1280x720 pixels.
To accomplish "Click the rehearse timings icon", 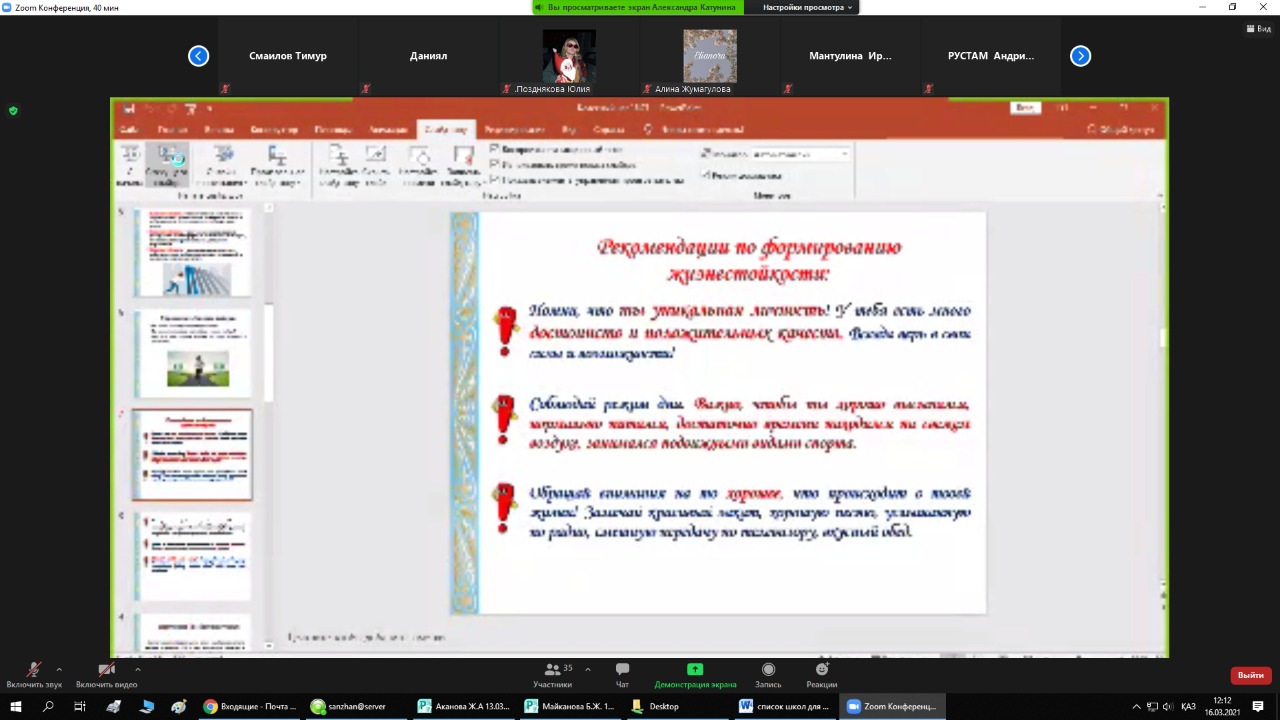I will [x=419, y=165].
